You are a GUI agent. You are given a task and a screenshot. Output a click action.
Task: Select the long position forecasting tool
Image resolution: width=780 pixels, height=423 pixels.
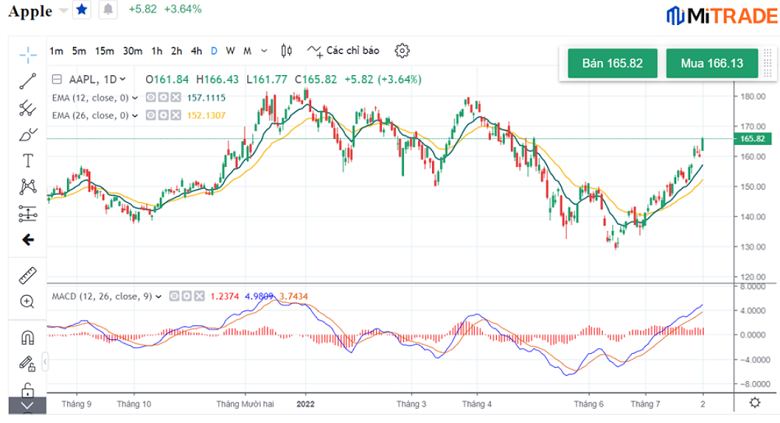(x=28, y=213)
